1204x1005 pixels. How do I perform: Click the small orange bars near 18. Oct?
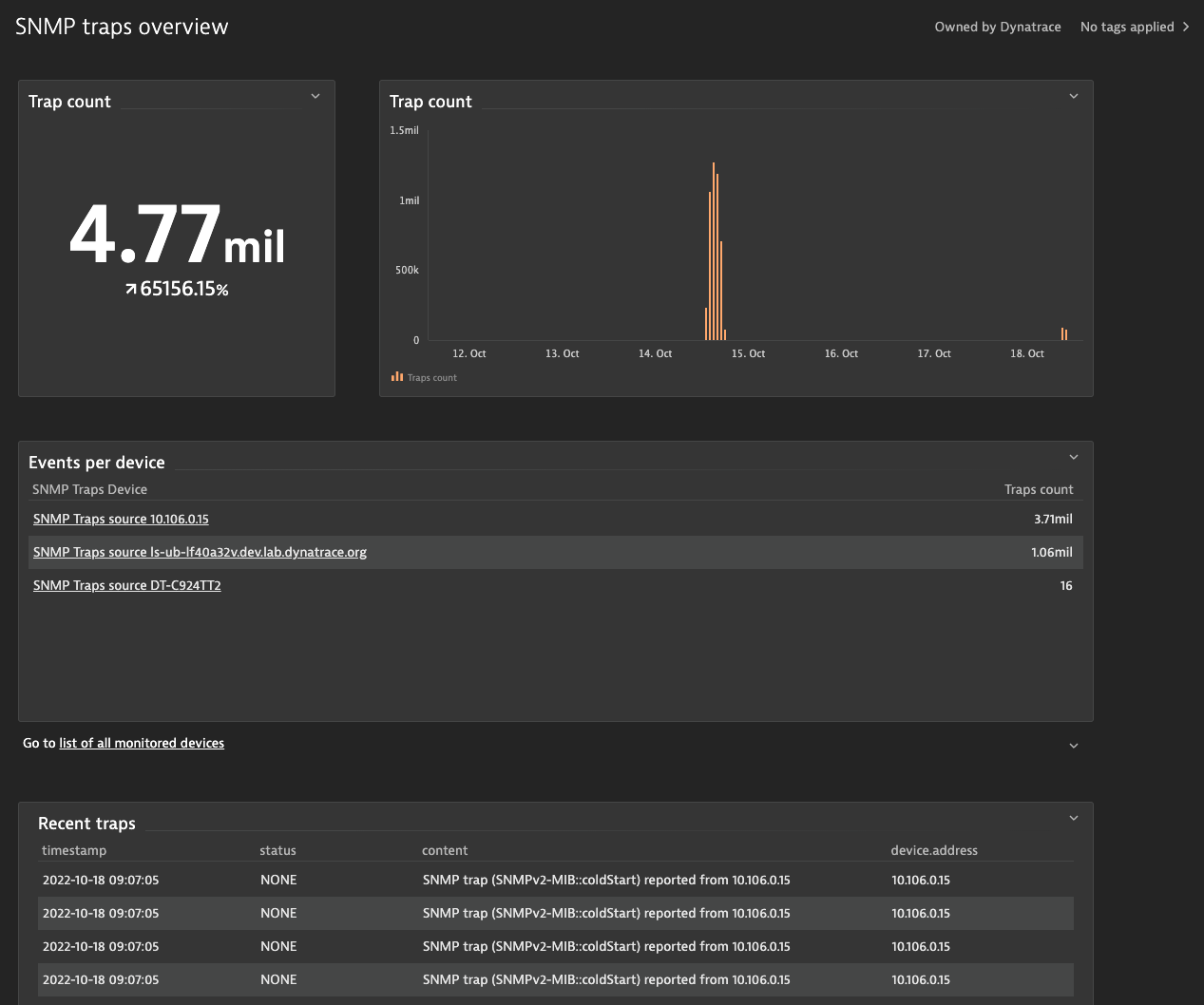pos(1064,333)
